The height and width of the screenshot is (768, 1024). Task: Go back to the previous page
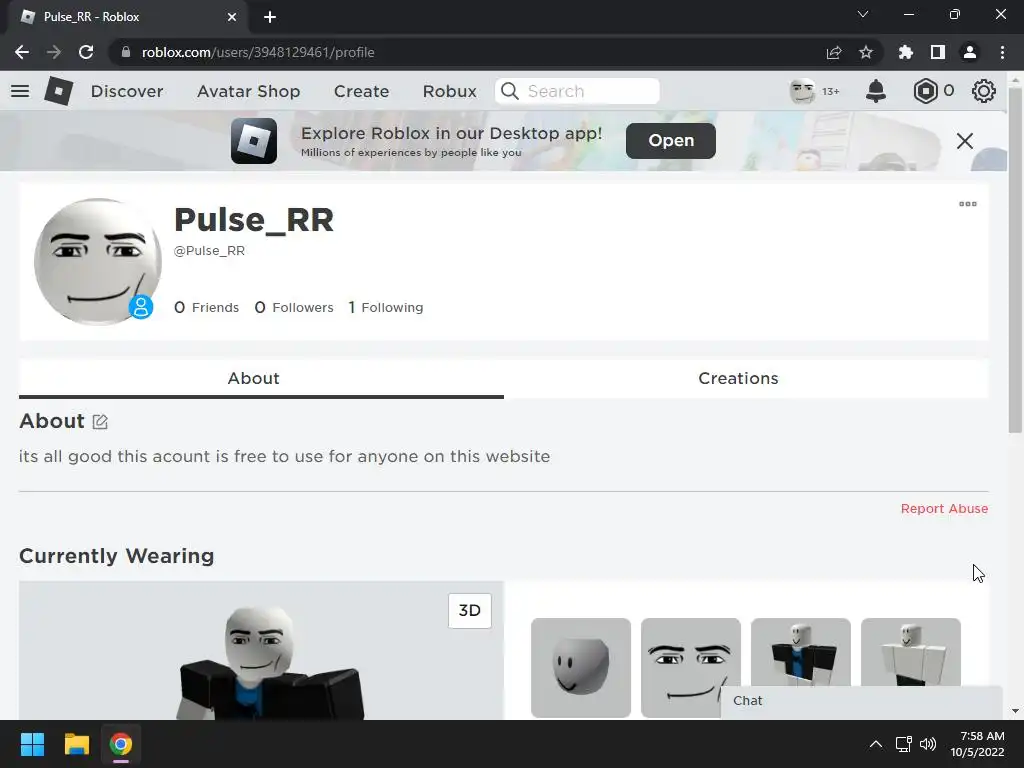pos(22,52)
